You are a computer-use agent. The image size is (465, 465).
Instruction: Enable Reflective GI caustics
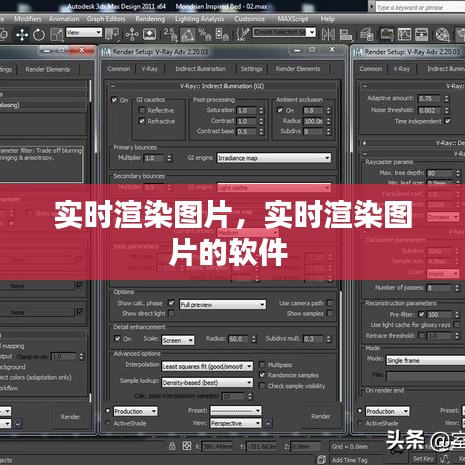coord(142,110)
